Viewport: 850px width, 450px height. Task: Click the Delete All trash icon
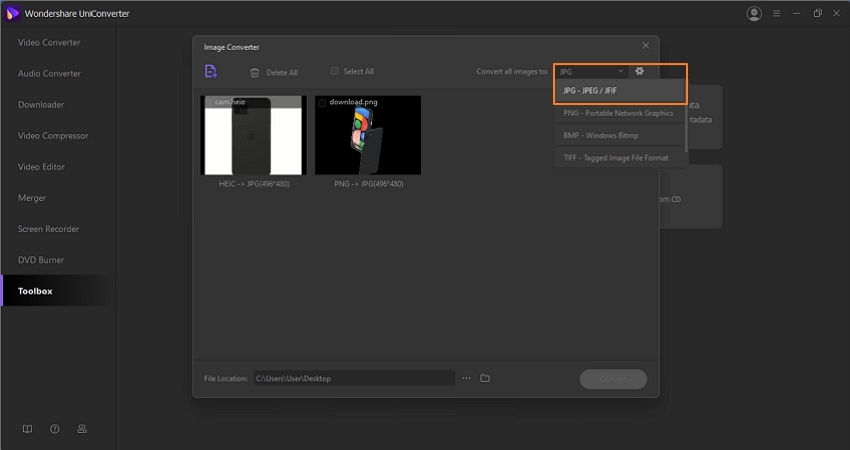click(254, 72)
